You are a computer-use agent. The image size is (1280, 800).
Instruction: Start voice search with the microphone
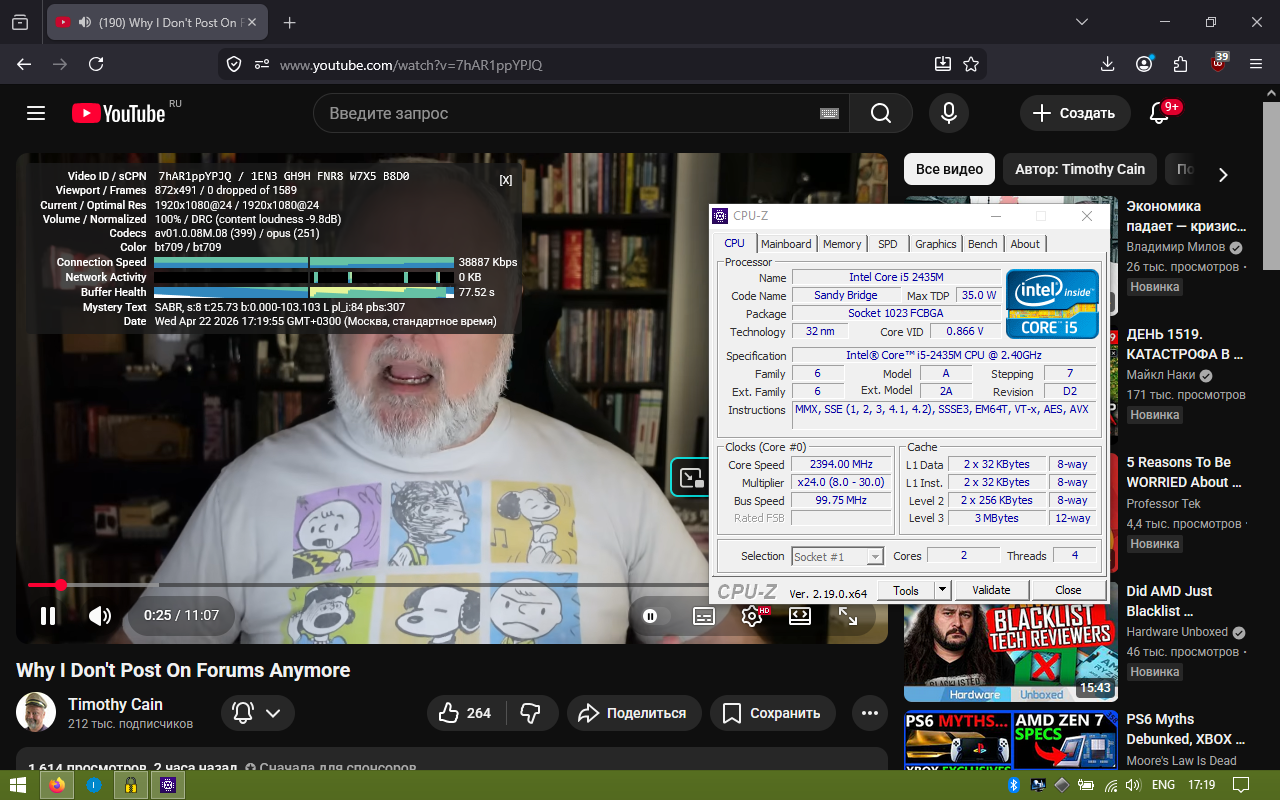[949, 113]
